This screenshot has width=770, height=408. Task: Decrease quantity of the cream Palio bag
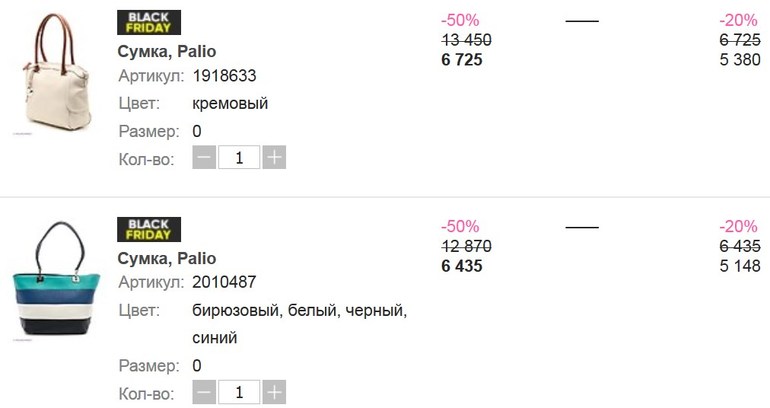click(x=204, y=158)
